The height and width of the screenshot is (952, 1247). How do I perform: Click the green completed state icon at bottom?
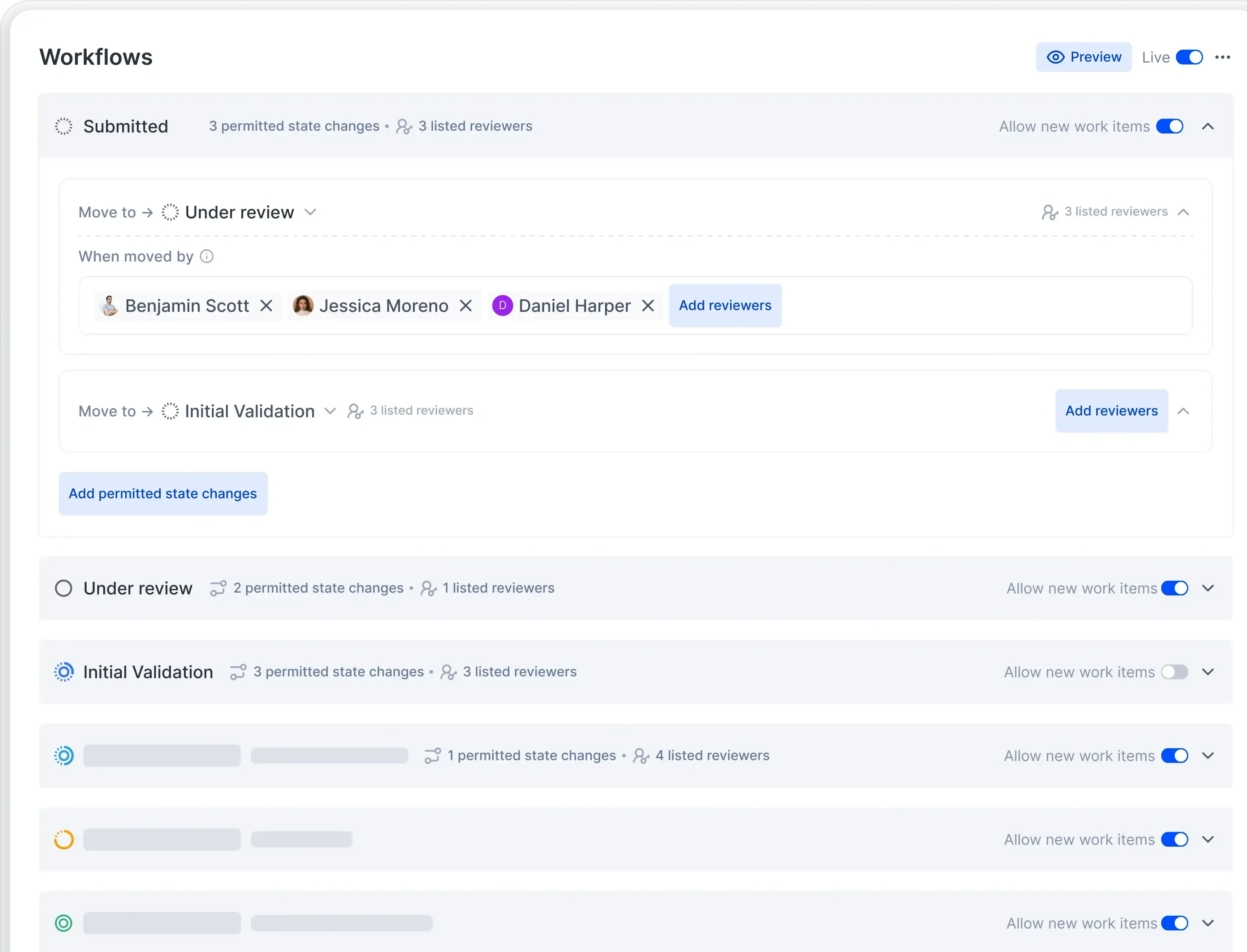[63, 922]
